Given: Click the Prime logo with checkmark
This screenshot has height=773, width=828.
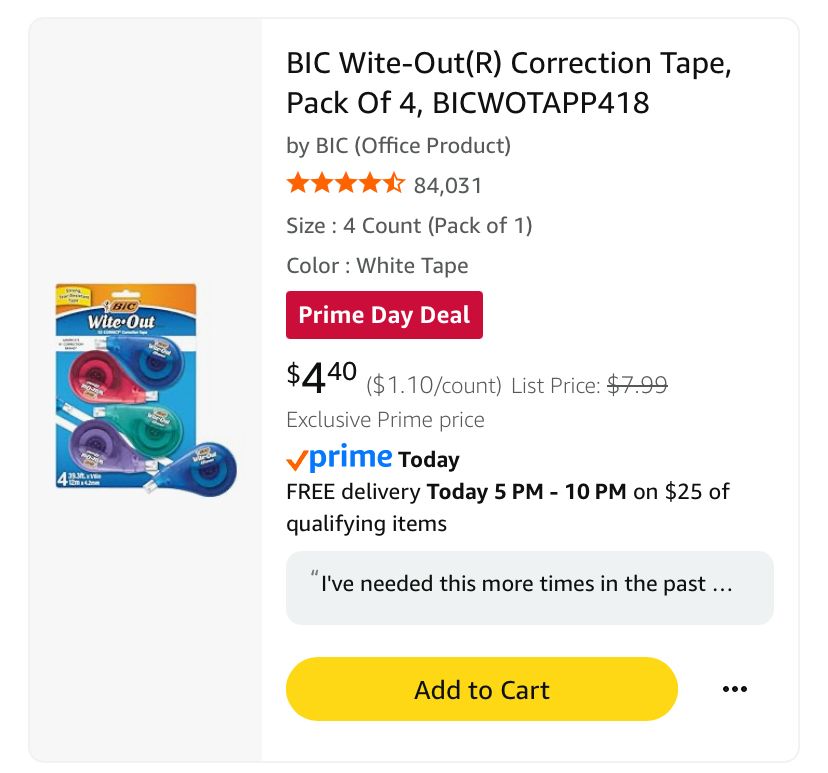Looking at the screenshot, I should 339,458.
